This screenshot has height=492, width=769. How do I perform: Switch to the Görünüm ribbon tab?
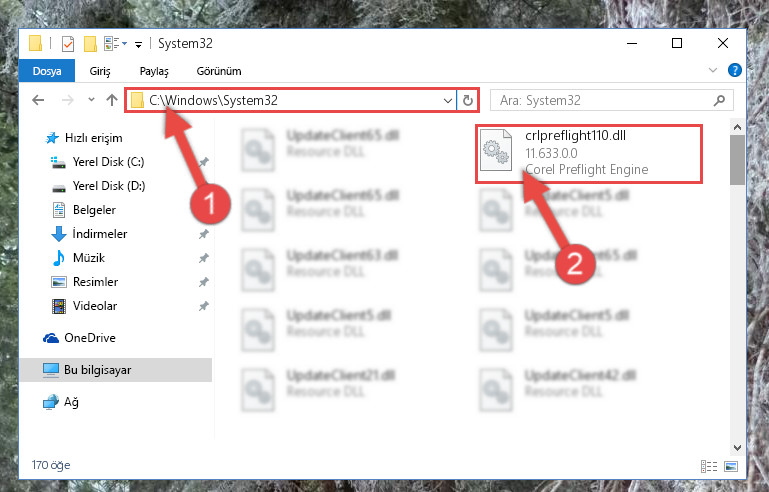219,71
